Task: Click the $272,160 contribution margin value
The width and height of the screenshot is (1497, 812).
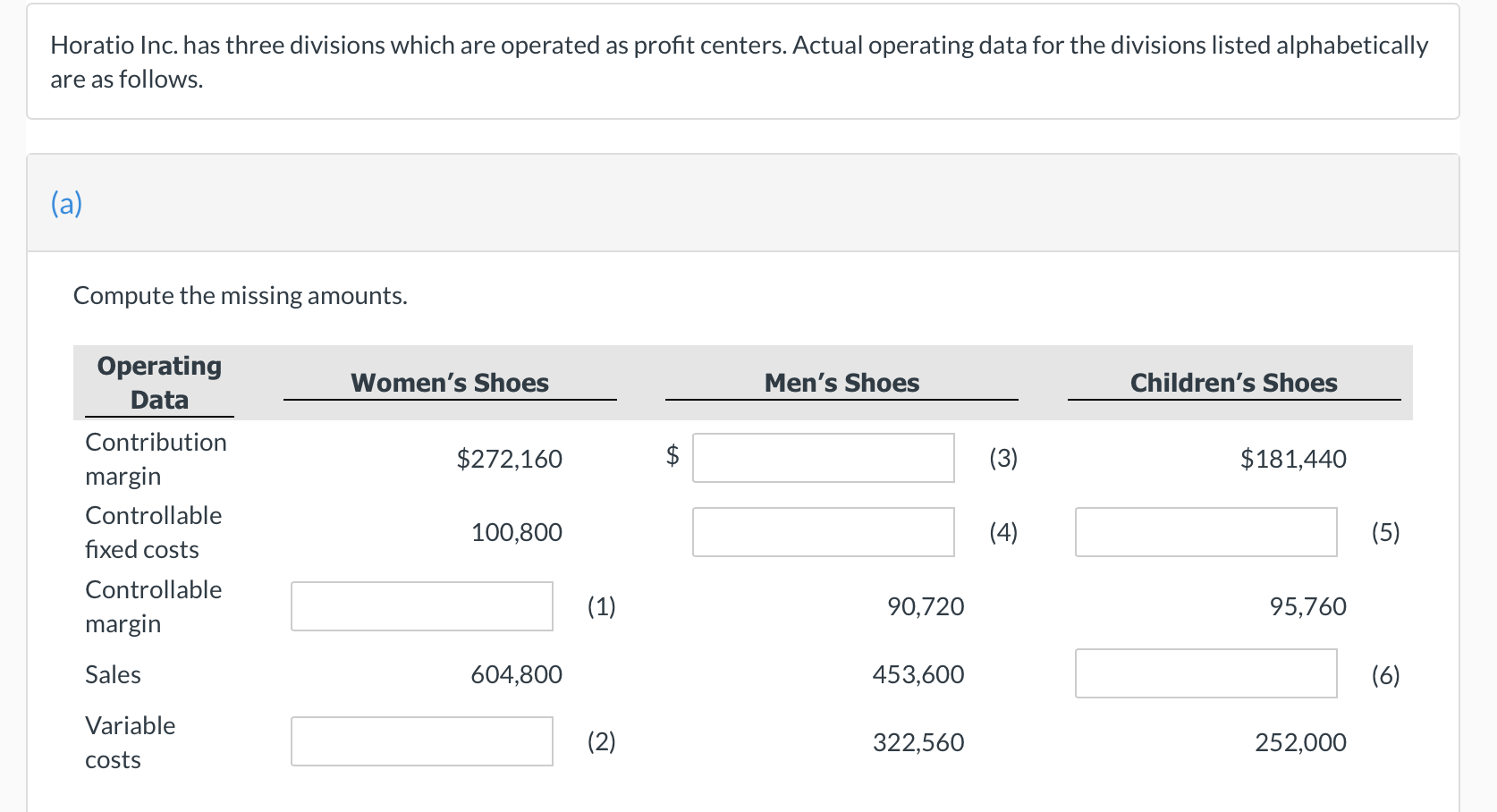Action: [509, 459]
